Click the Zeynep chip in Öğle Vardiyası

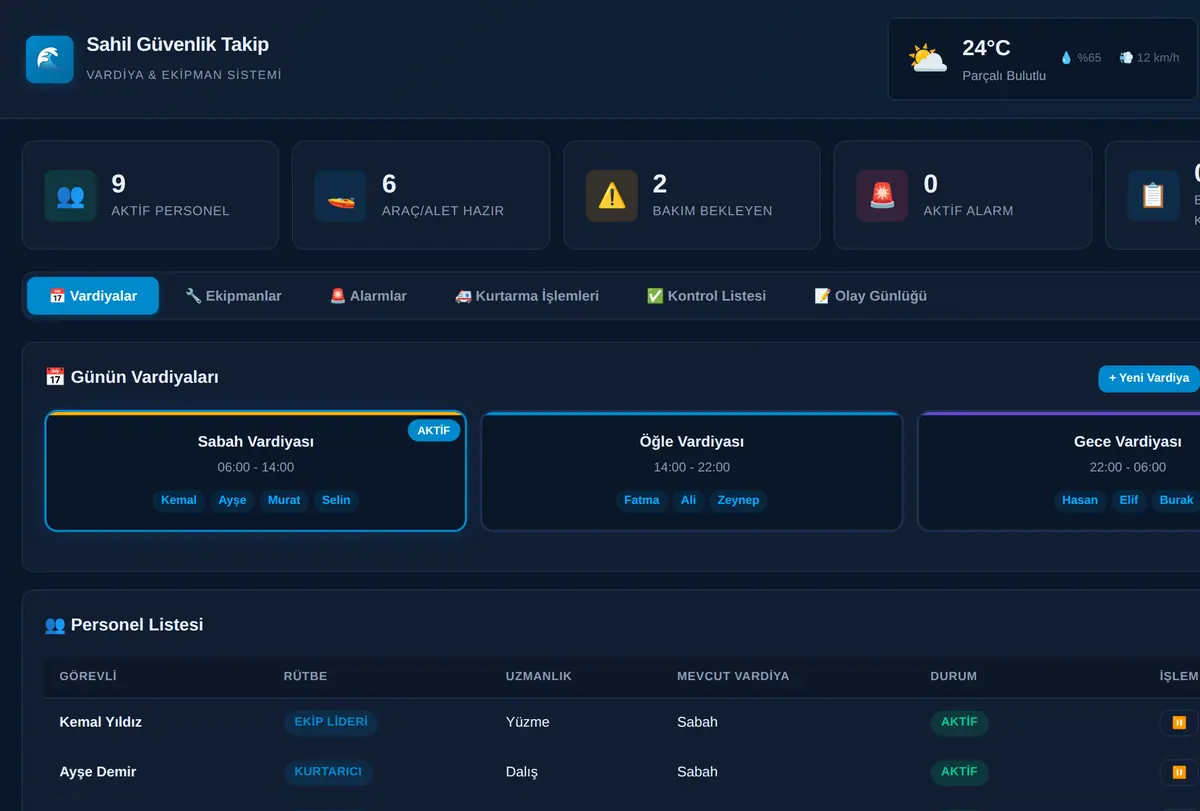click(x=739, y=500)
